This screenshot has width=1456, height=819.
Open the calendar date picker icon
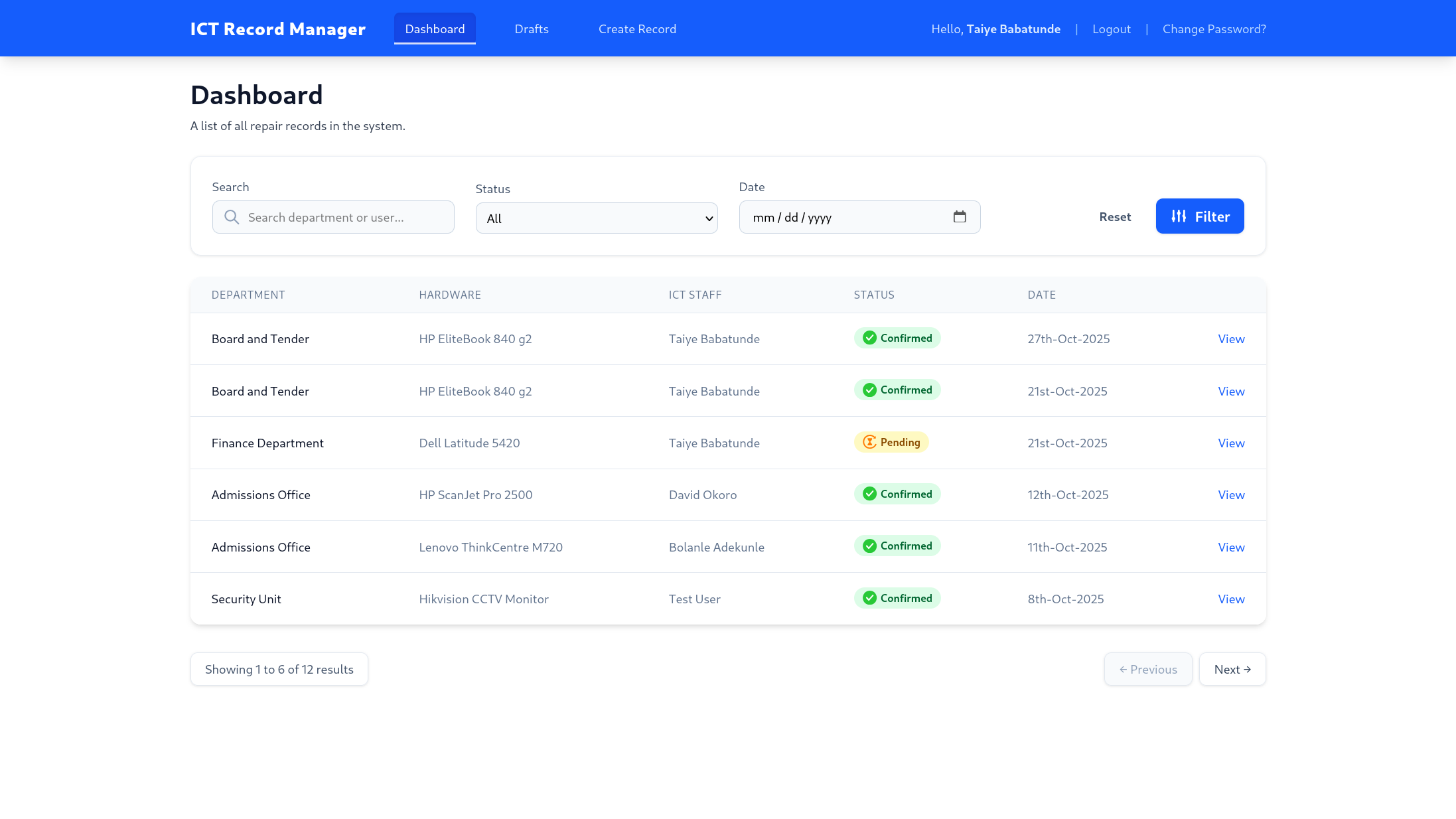(x=960, y=216)
